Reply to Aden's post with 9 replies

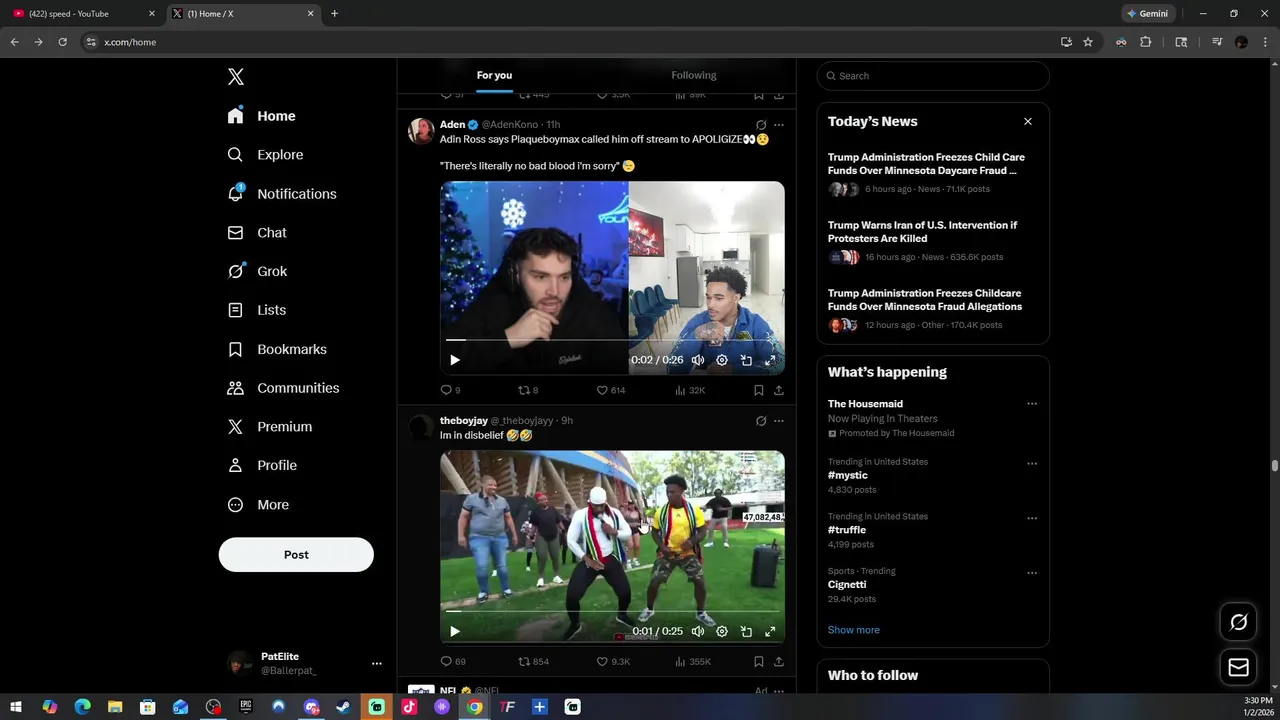(x=450, y=390)
